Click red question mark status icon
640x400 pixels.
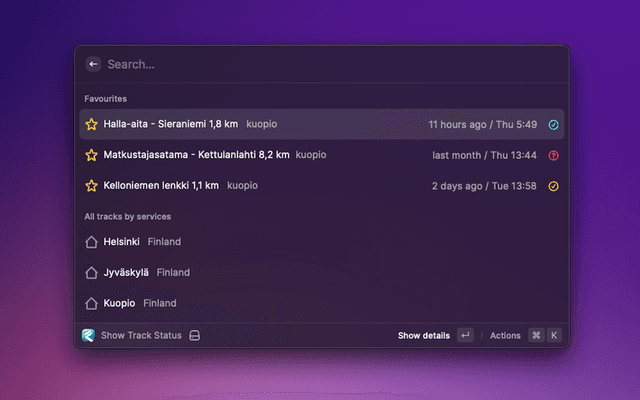tap(554, 155)
